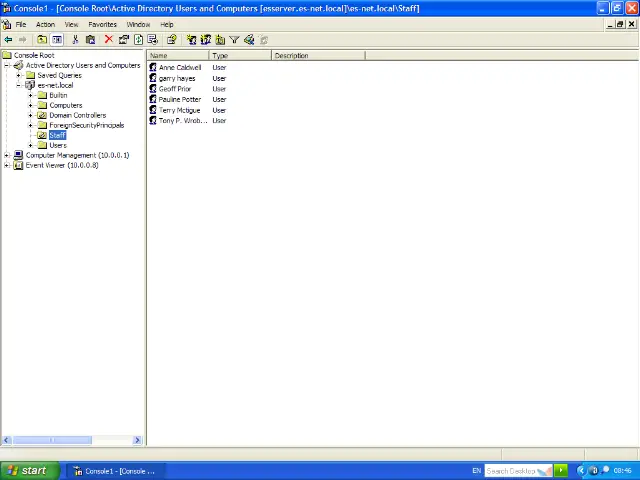Click the Up one level folder icon
Viewport: 640px width, 480px height.
(42, 40)
